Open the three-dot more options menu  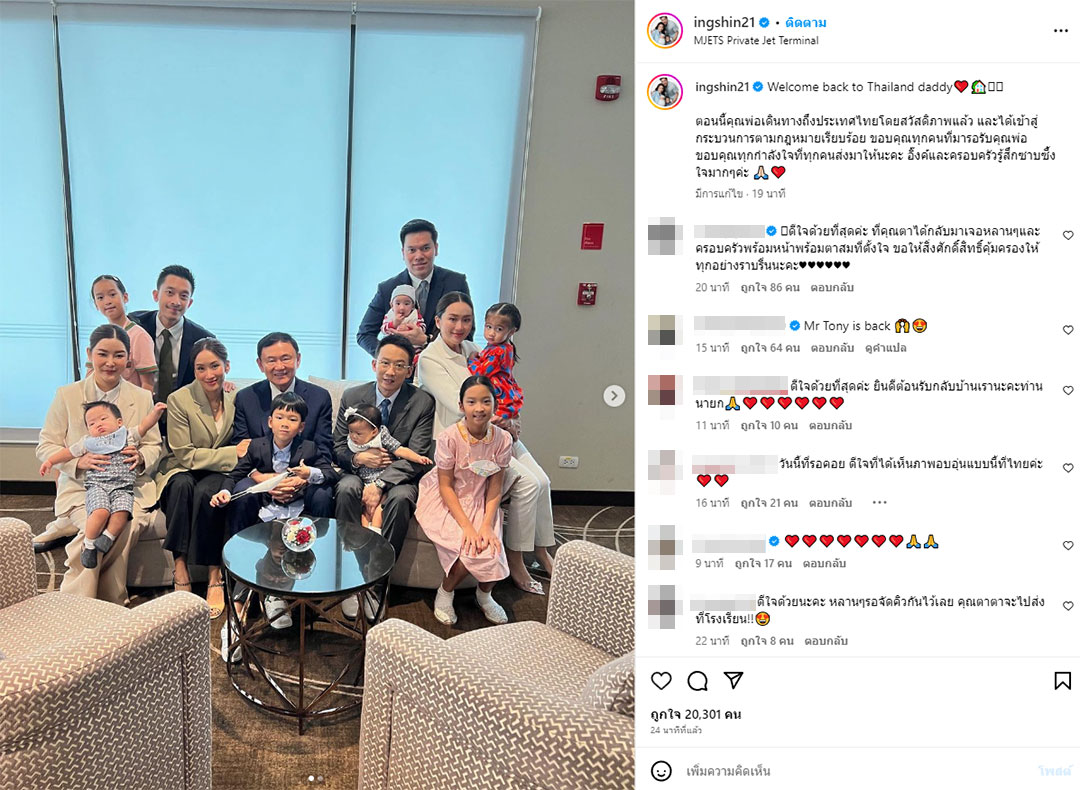click(x=1061, y=30)
